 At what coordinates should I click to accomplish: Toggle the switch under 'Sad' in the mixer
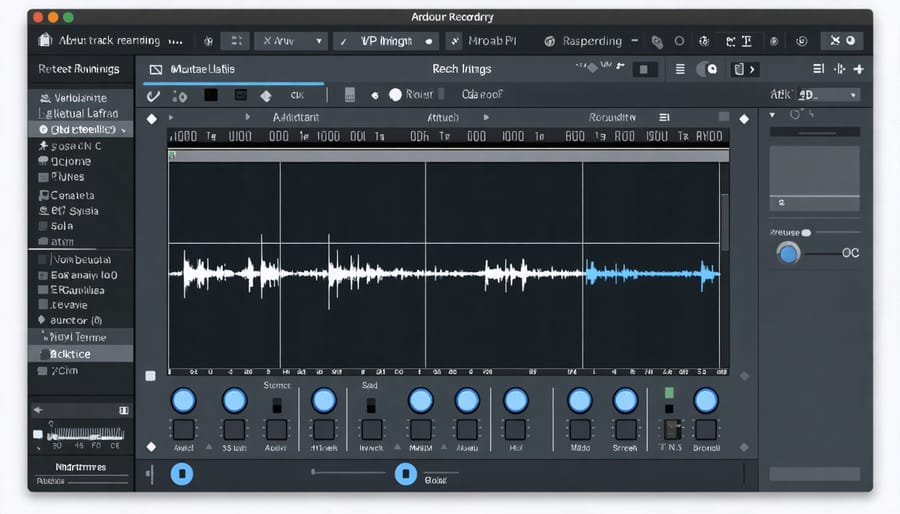[371, 405]
